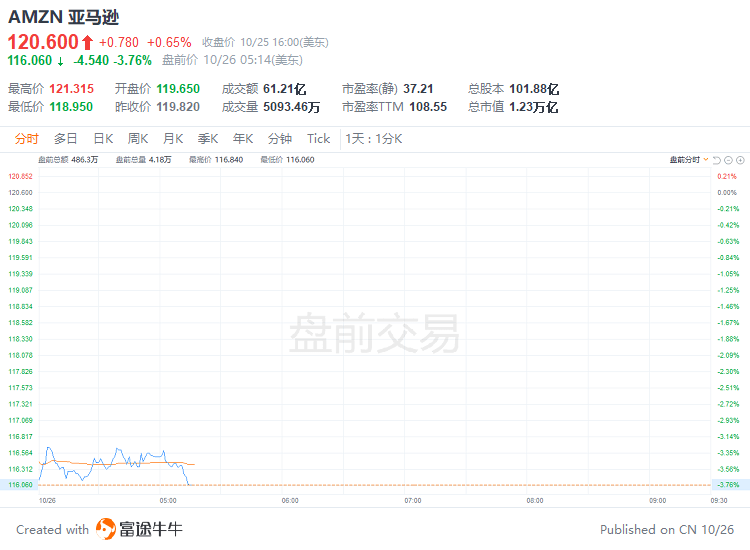Click the -3.76% pre-market change
750x550 pixels.
tap(132, 60)
